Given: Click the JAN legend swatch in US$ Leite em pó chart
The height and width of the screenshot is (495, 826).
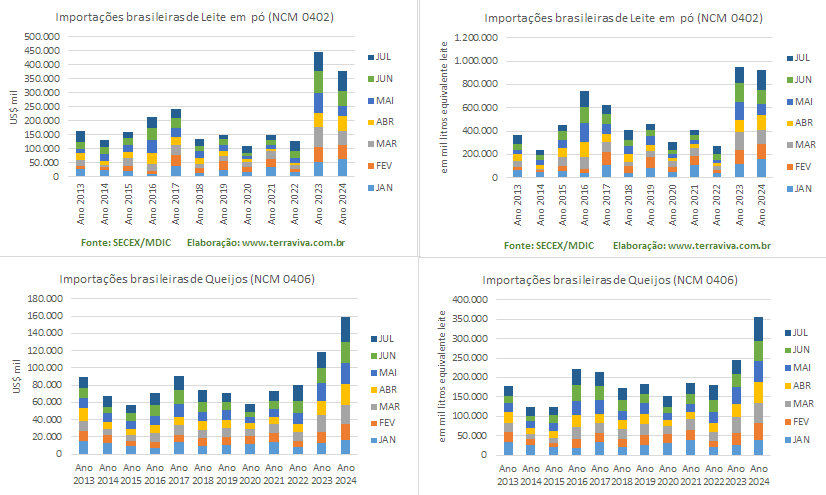Looking at the screenshot, I should tap(371, 188).
